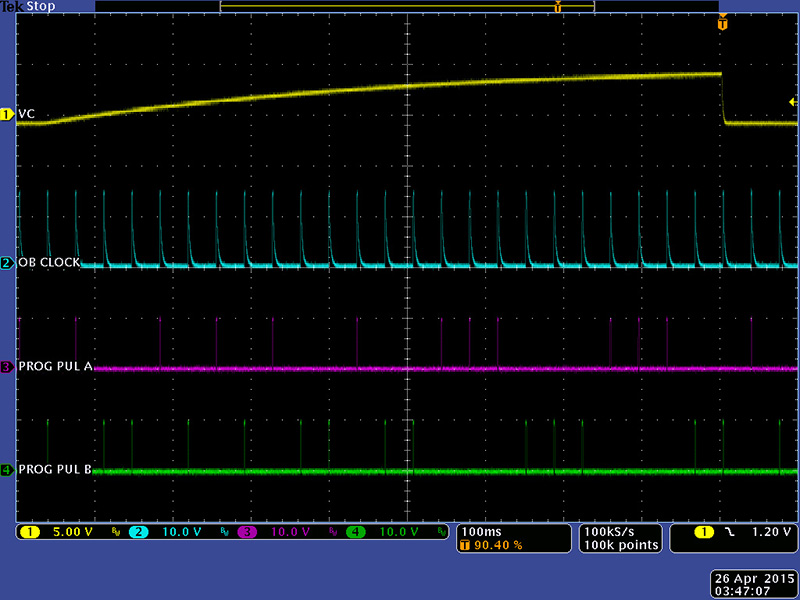Click the record view bar at top
This screenshot has width=800, height=600.
[407, 7]
